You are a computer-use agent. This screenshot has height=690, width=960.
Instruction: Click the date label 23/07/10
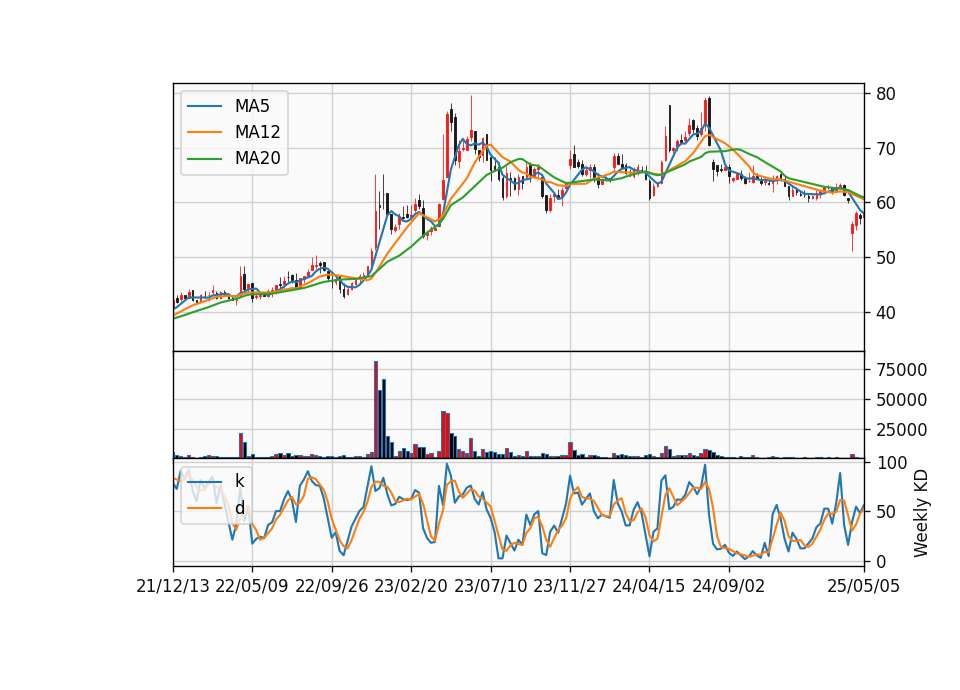490,586
